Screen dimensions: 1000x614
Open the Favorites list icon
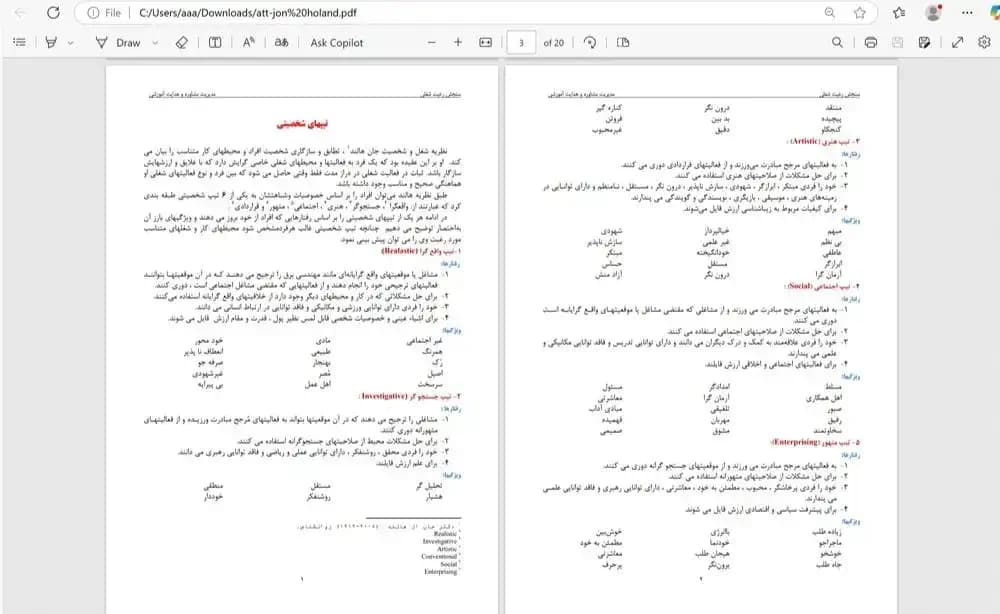899,13
